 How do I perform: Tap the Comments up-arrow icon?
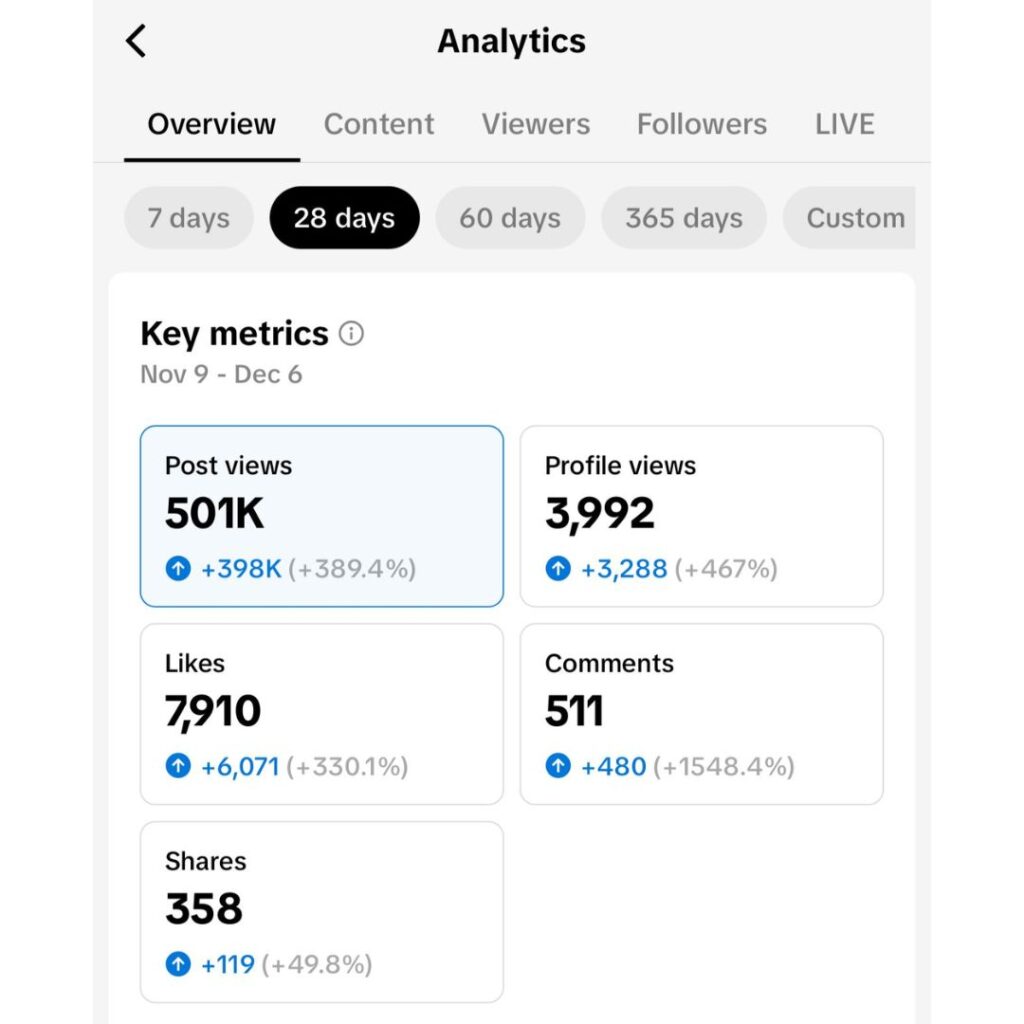pos(557,767)
